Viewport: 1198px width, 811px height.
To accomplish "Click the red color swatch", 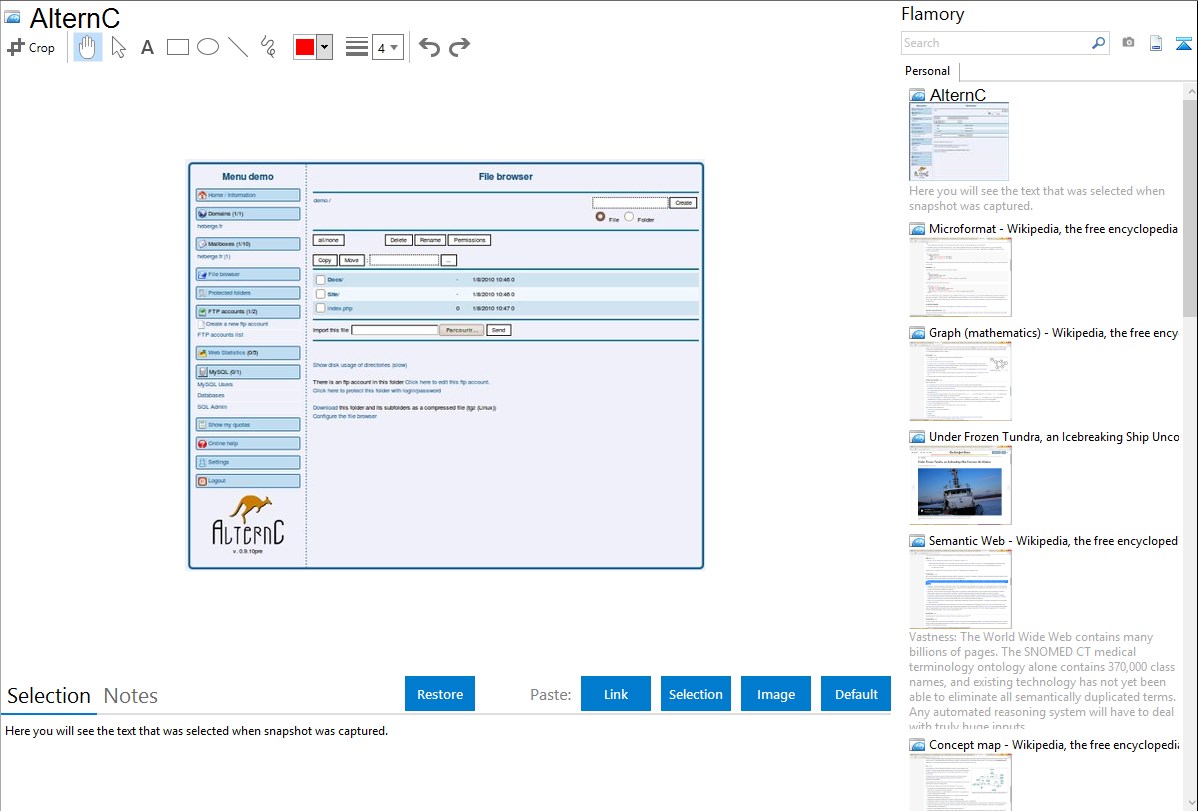I will click(305, 47).
